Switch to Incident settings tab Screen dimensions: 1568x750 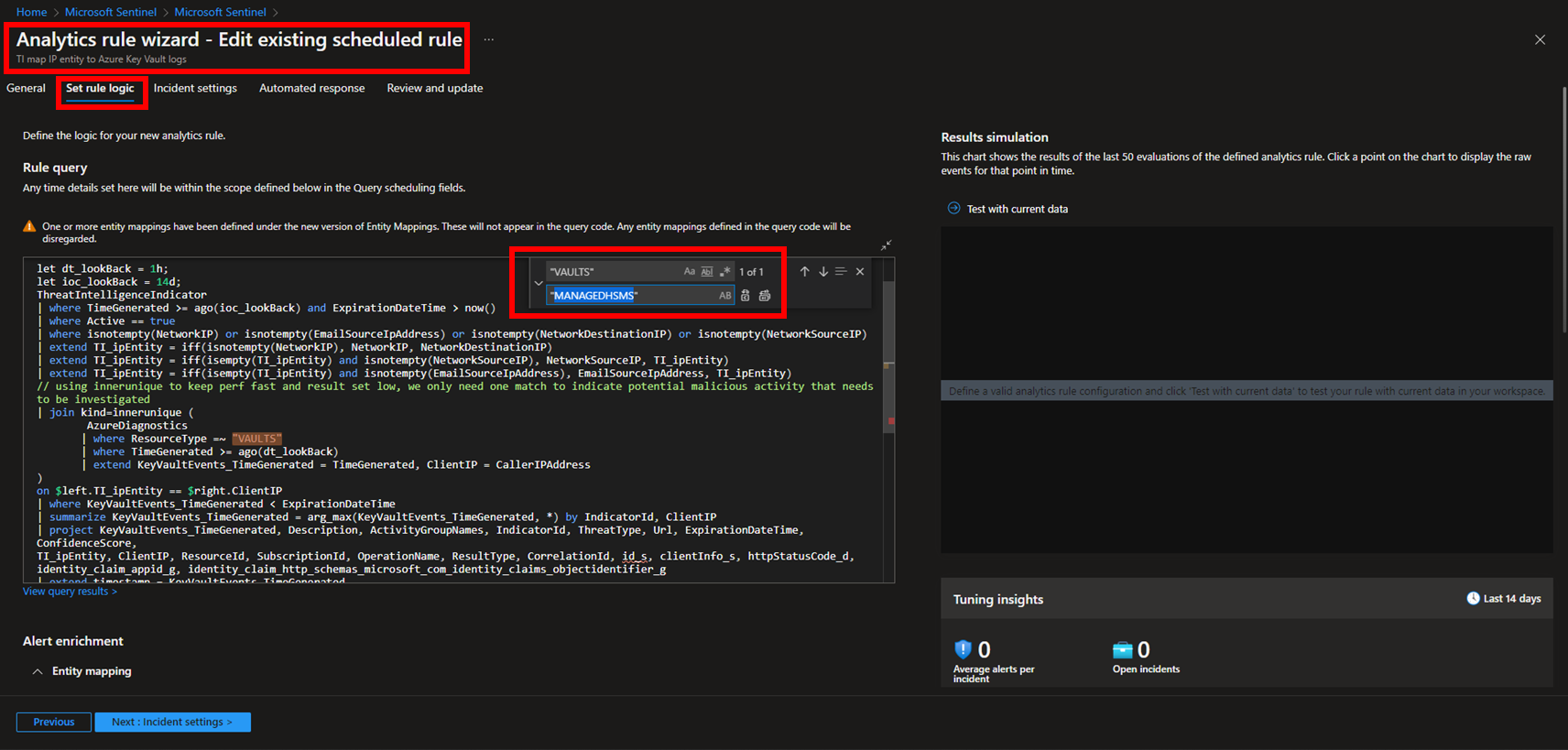tap(195, 88)
